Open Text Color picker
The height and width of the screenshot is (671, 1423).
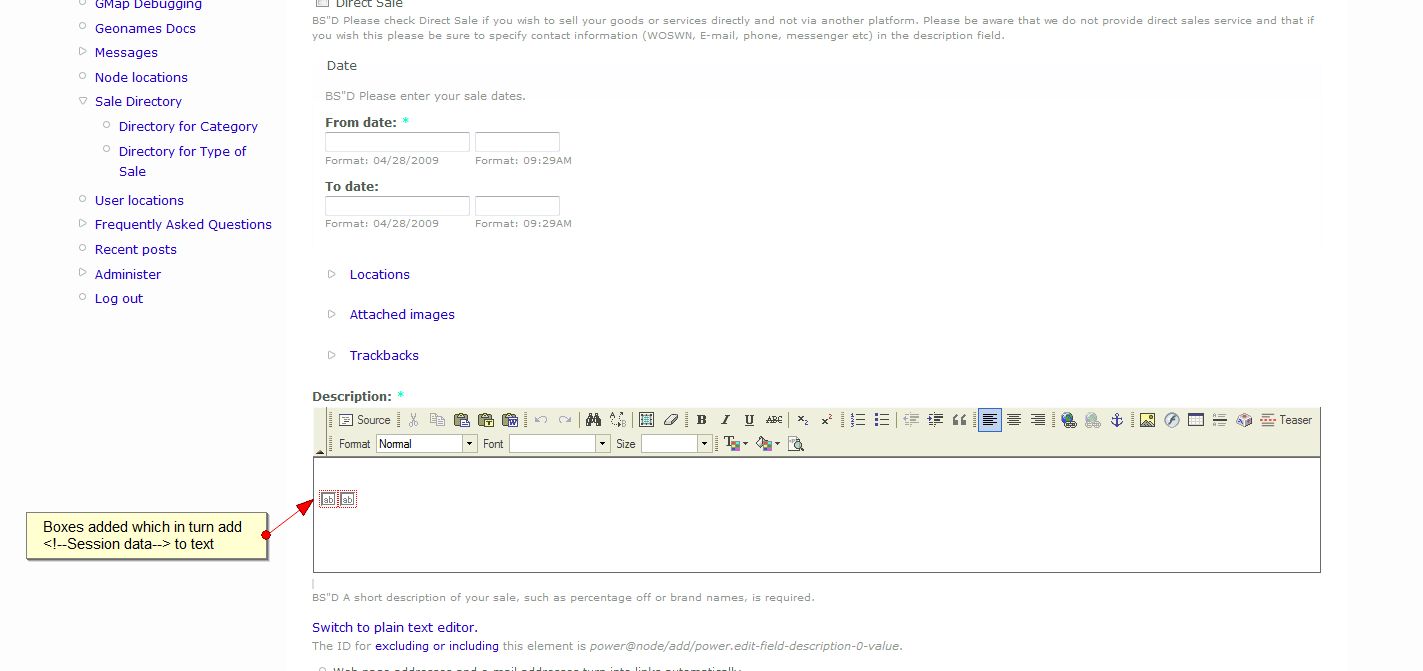[x=735, y=444]
